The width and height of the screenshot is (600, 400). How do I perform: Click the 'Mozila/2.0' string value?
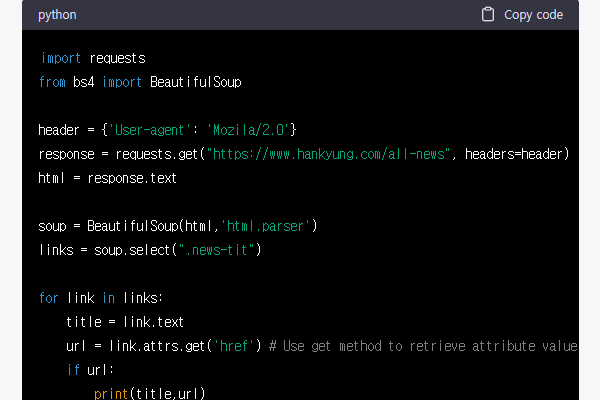tap(248, 130)
